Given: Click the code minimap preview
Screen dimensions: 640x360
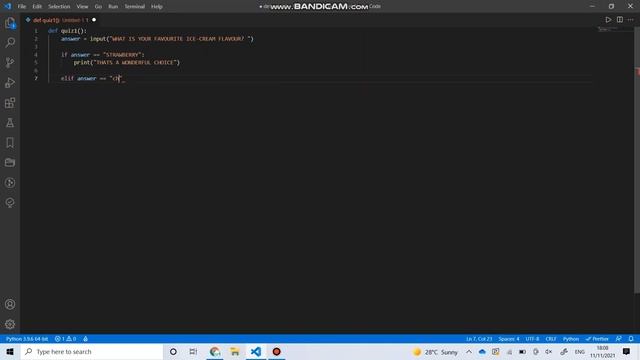Looking at the screenshot, I should [x=608, y=29].
